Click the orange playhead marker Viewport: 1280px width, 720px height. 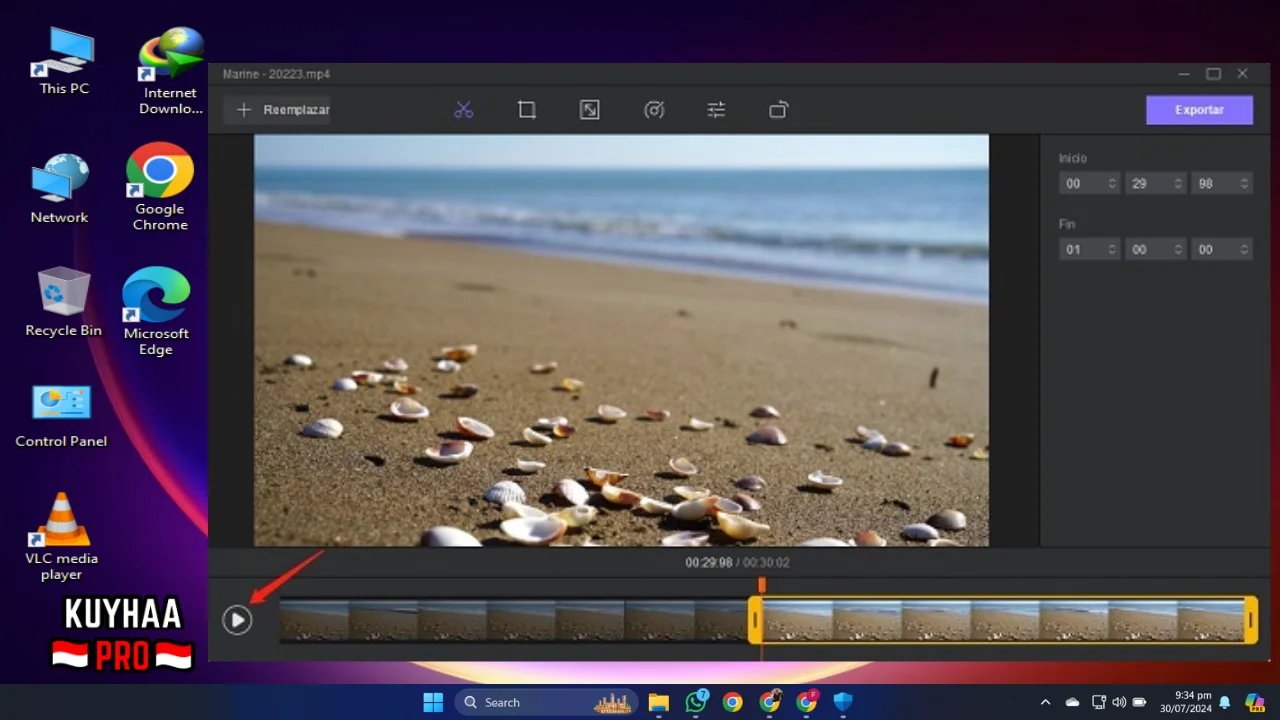(x=762, y=584)
